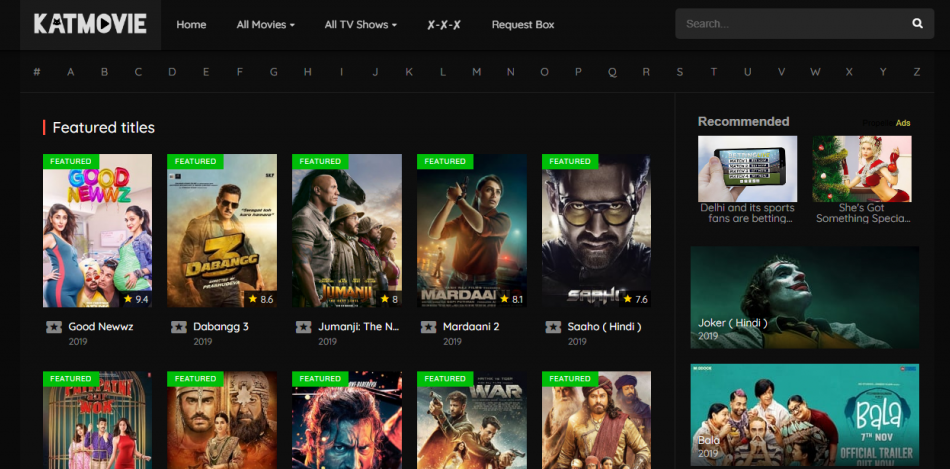Image resolution: width=950 pixels, height=469 pixels.
Task: Filter titles by letter Z
Action: pyautogui.click(x=916, y=72)
